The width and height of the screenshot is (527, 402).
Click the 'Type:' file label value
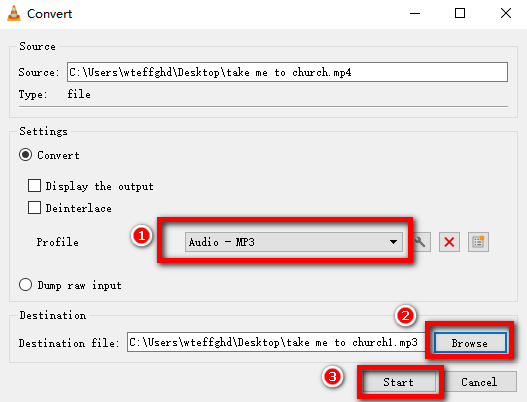(79, 94)
